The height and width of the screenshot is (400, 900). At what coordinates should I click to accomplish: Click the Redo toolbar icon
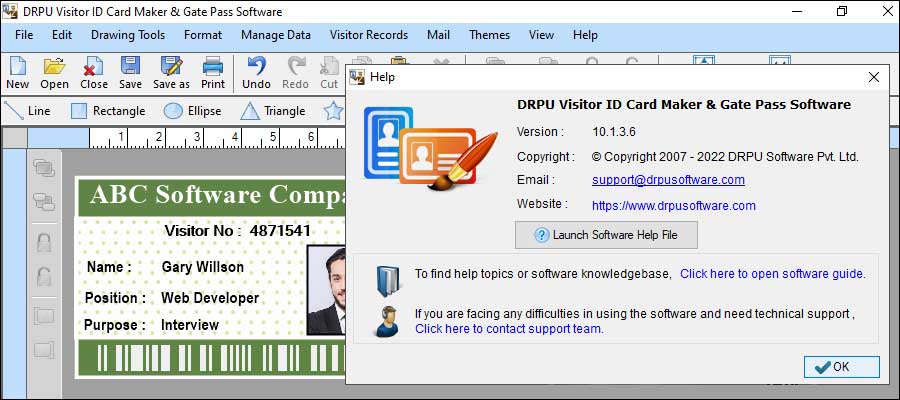pos(296,72)
